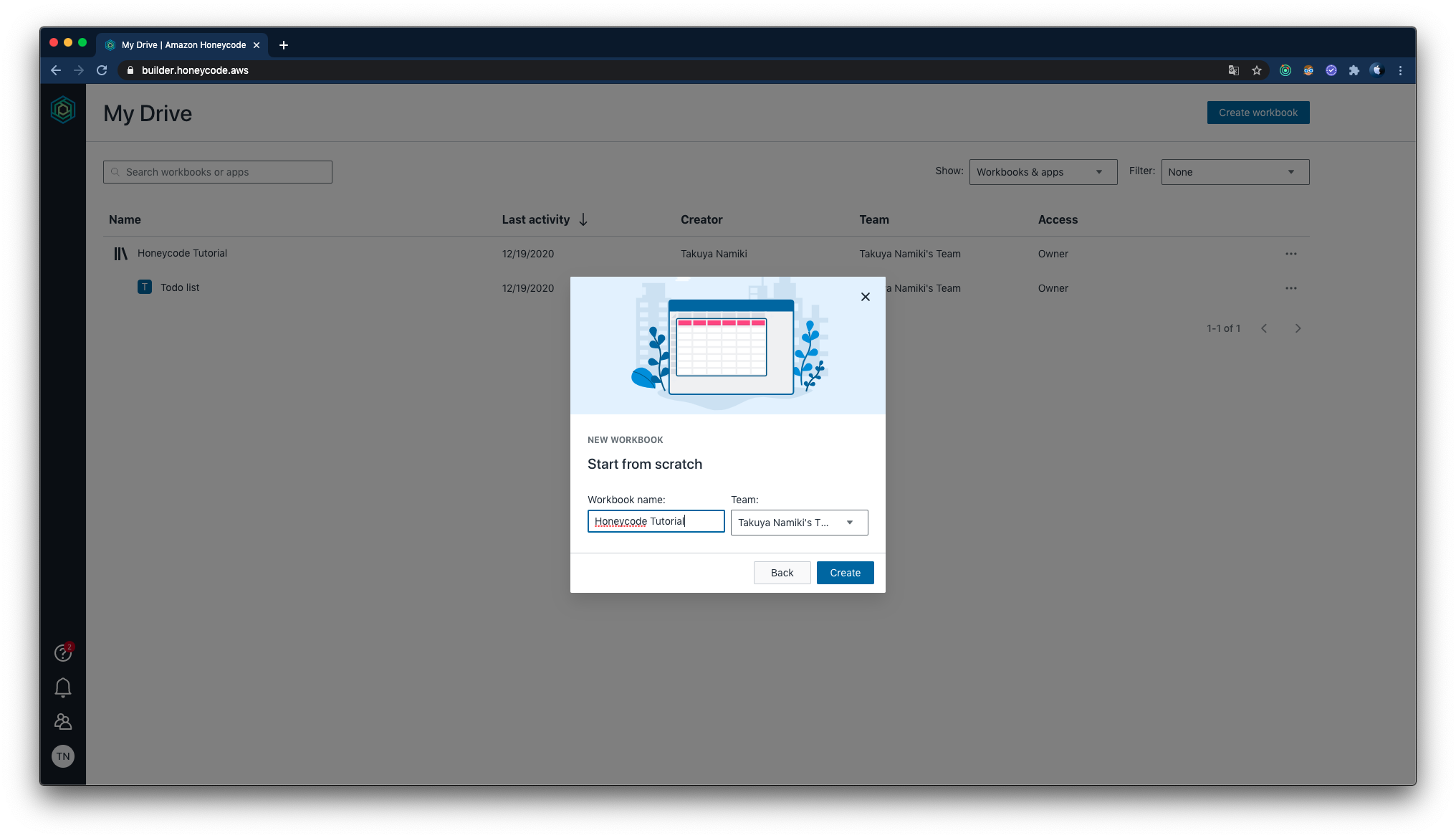Open the TN user avatar menu
Image resolution: width=1456 pixels, height=838 pixels.
click(x=63, y=756)
